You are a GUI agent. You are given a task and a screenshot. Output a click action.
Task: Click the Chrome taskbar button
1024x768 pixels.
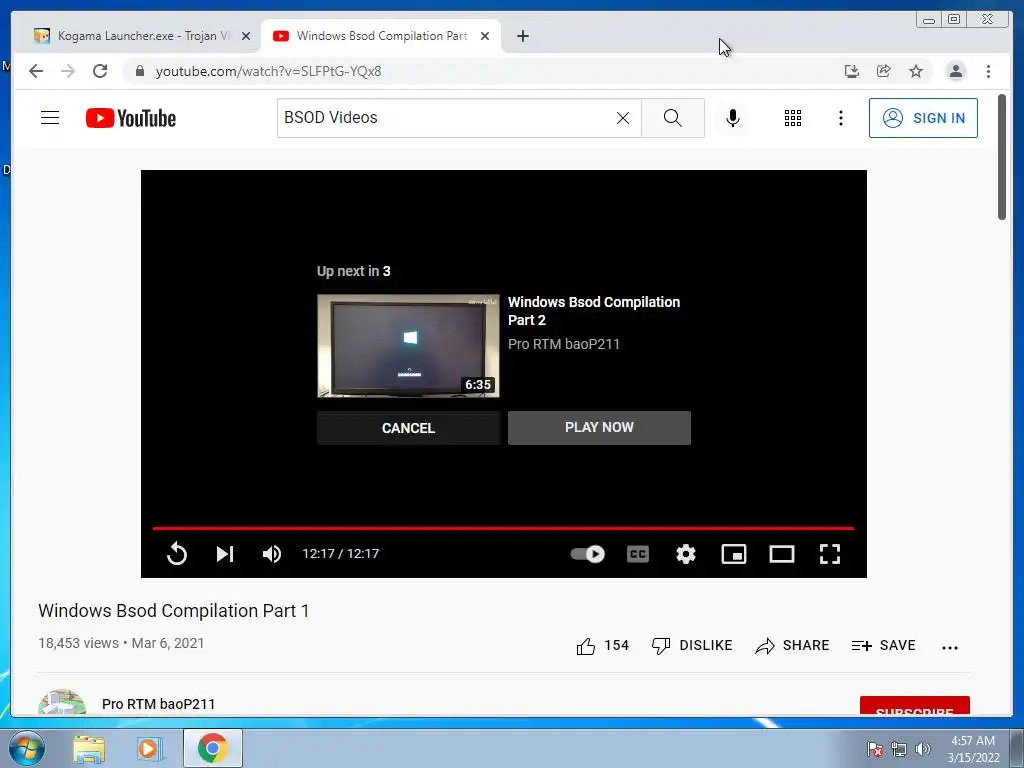[x=212, y=748]
